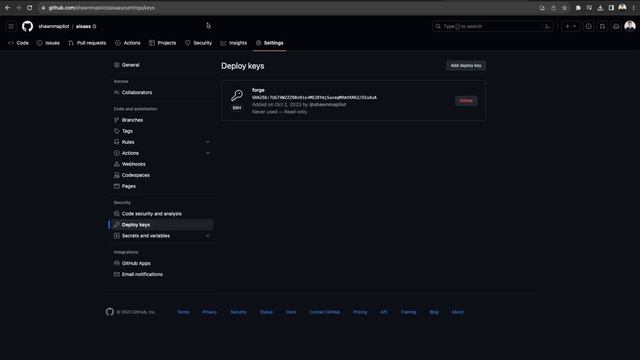640x360 pixels.
Task: Open Contact GitHub footer link
Action: coord(324,312)
